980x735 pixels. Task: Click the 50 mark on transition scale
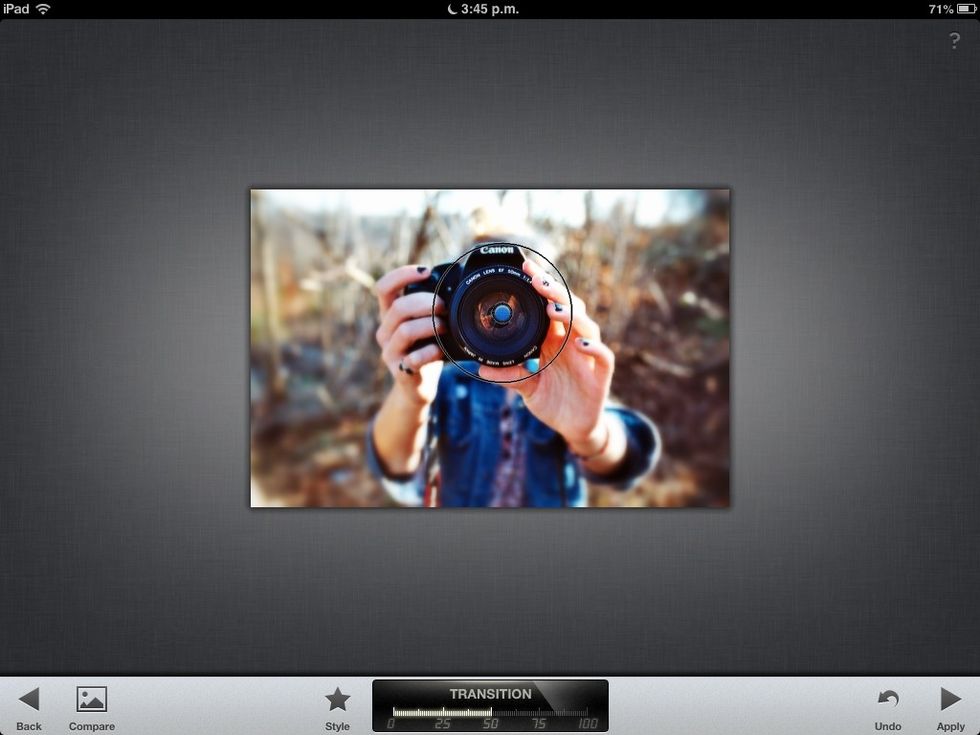490,724
